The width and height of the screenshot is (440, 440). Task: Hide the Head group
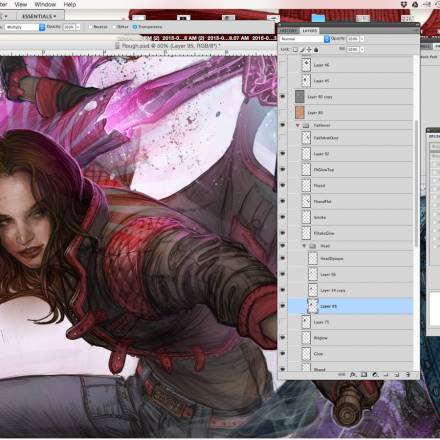tap(283, 246)
